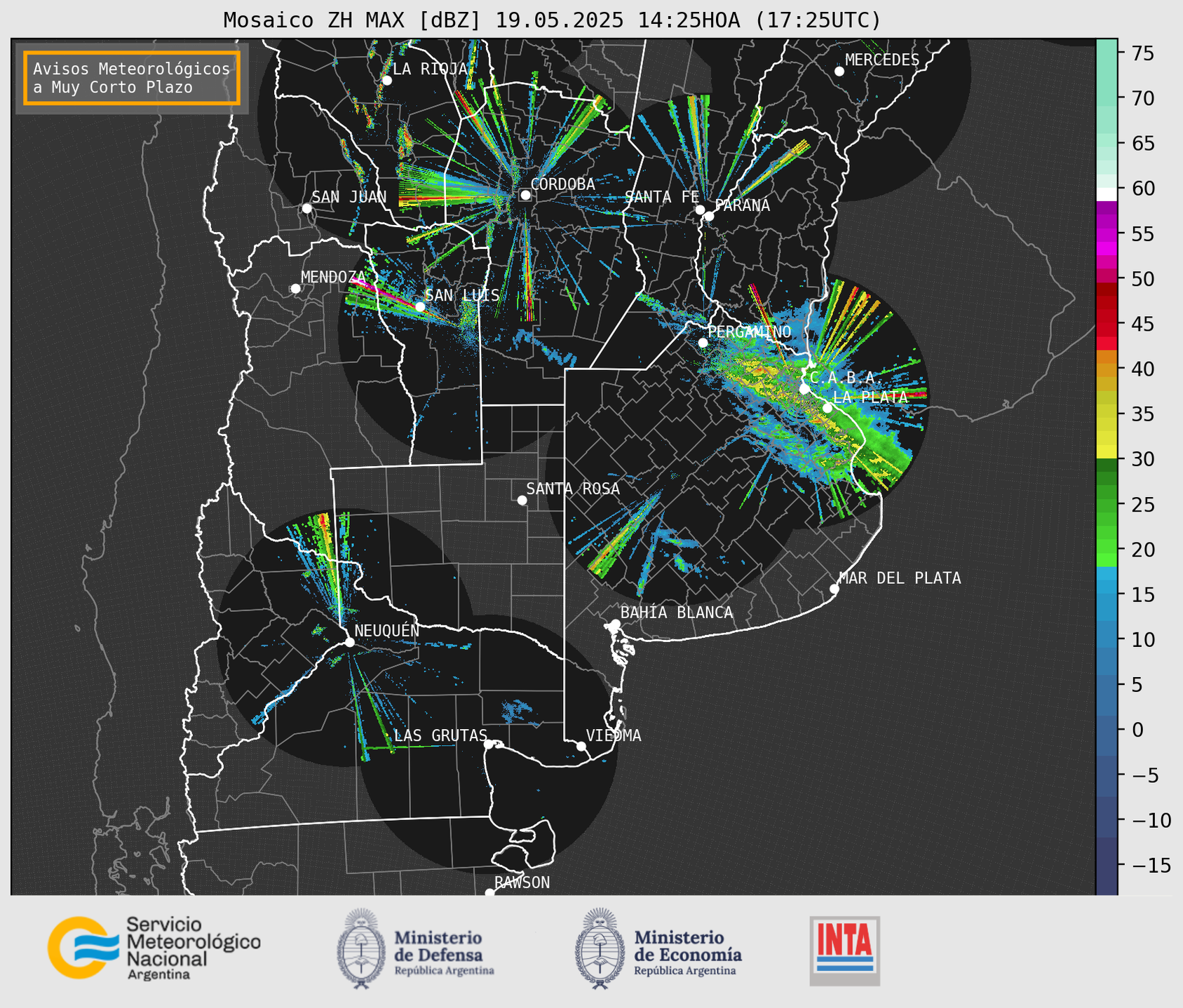Click the 45 dBZ red band on colorbar

click(x=1106, y=324)
